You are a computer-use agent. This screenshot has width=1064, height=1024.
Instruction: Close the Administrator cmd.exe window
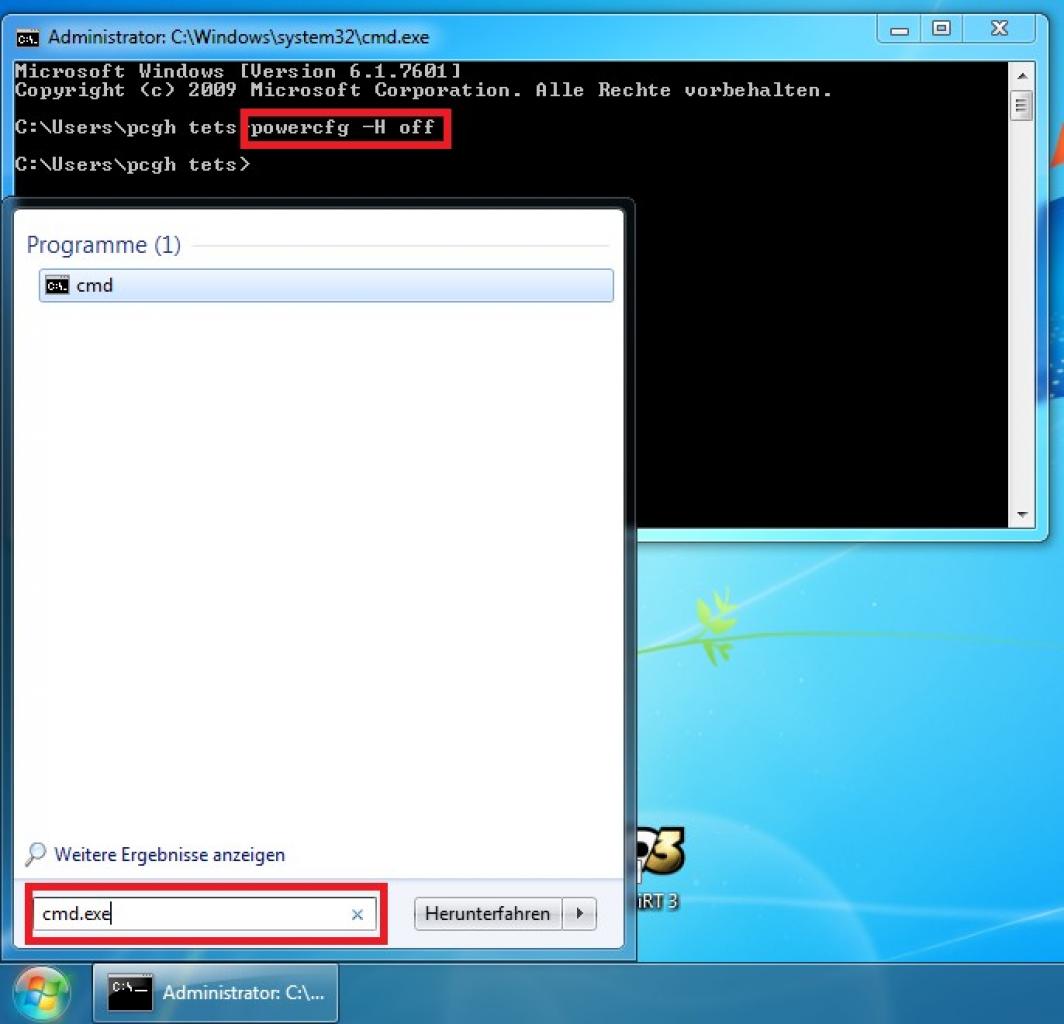[x=1000, y=29]
